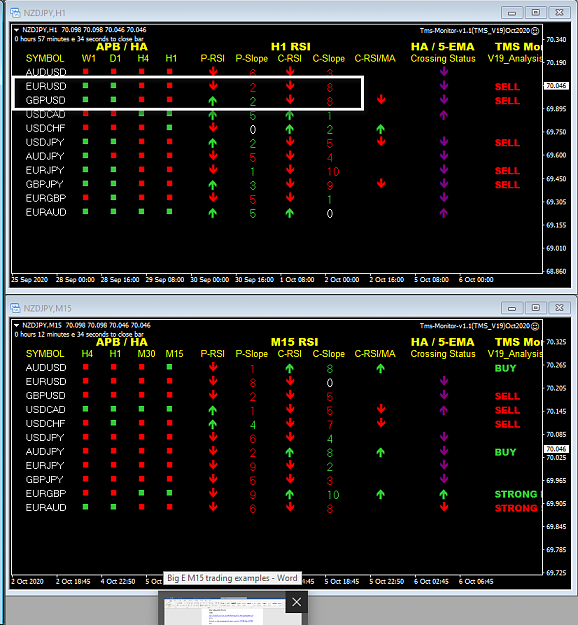The image size is (578, 625).
Task: Click the 'H1 RSI' heading
Action: (291, 47)
